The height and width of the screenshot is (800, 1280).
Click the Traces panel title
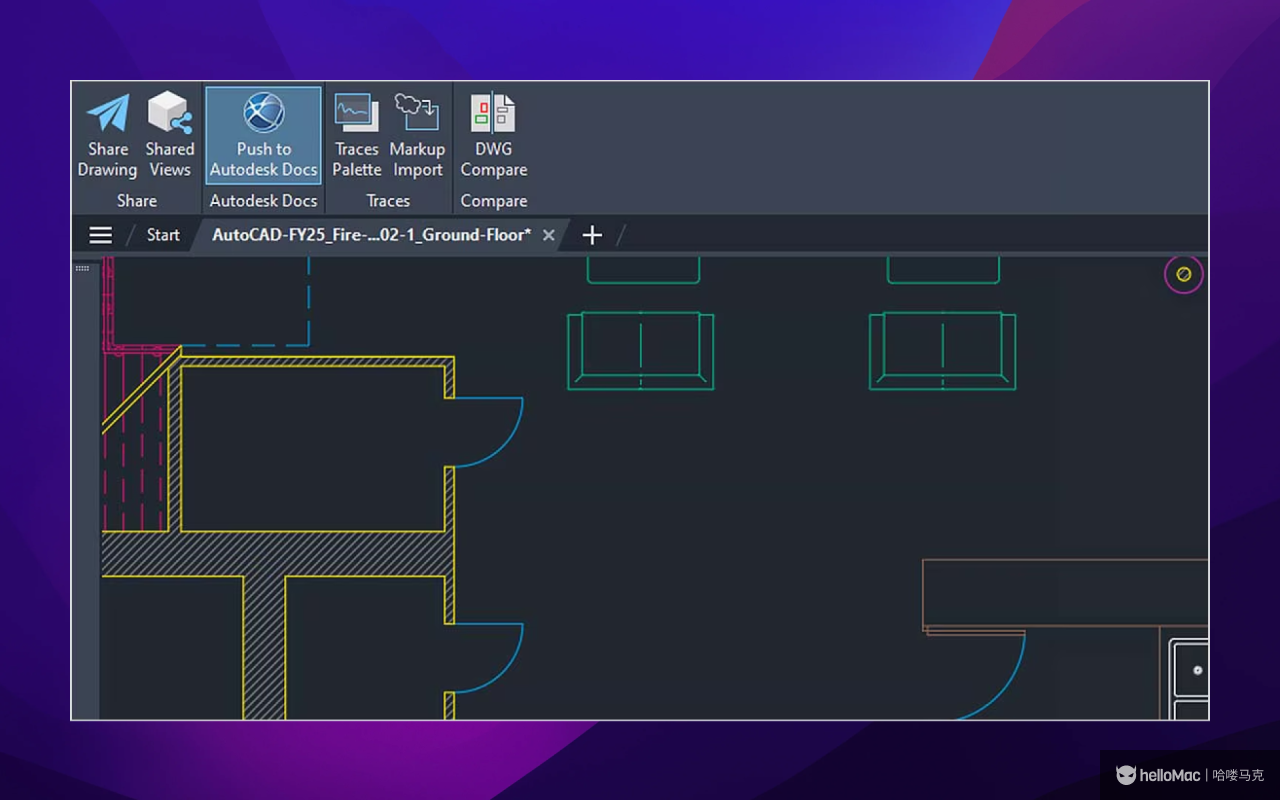coord(388,201)
